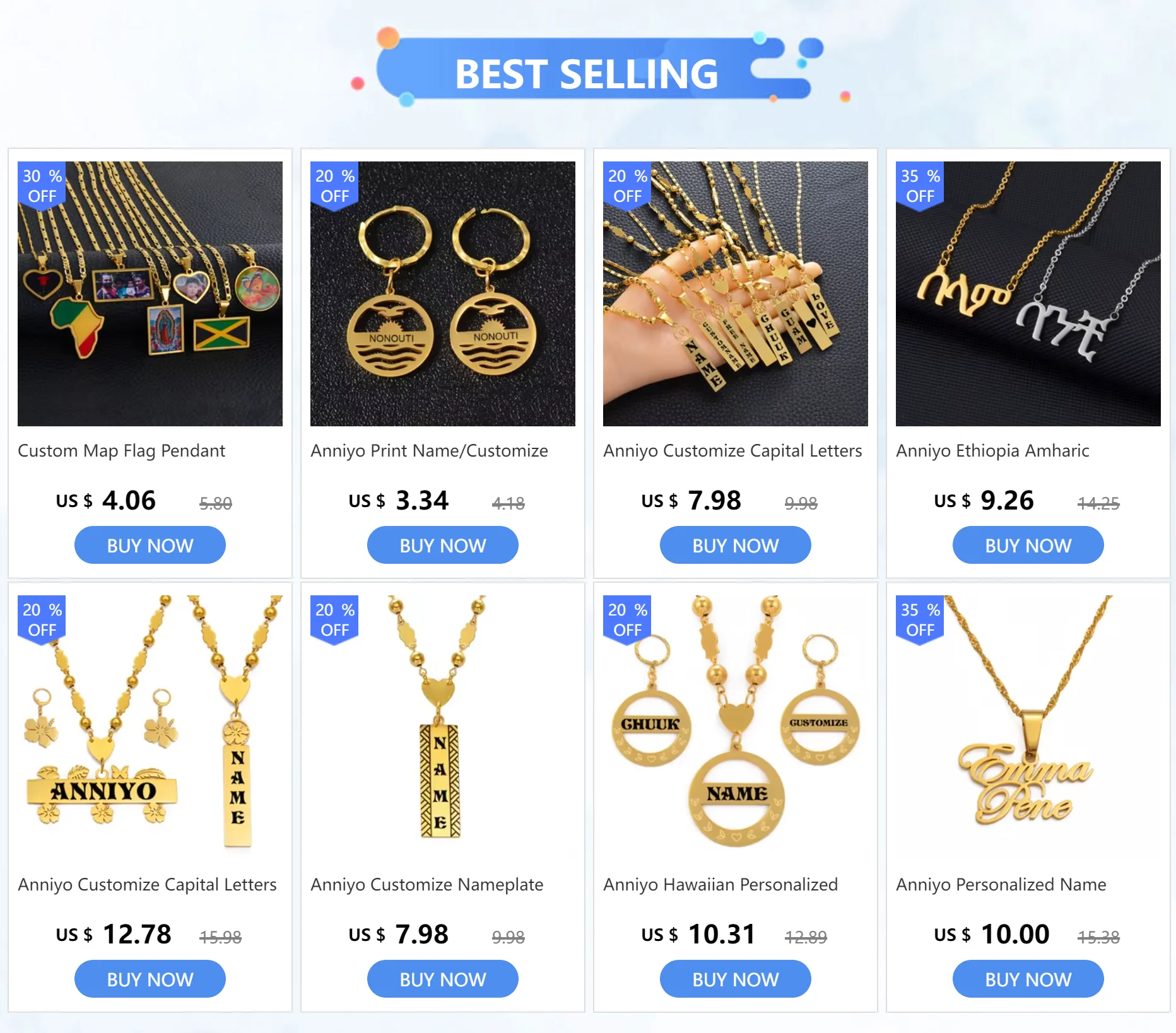Buy the Anniyo Ethiopia Amharic necklace
The width and height of the screenshot is (1176, 1033).
pos(1028,546)
